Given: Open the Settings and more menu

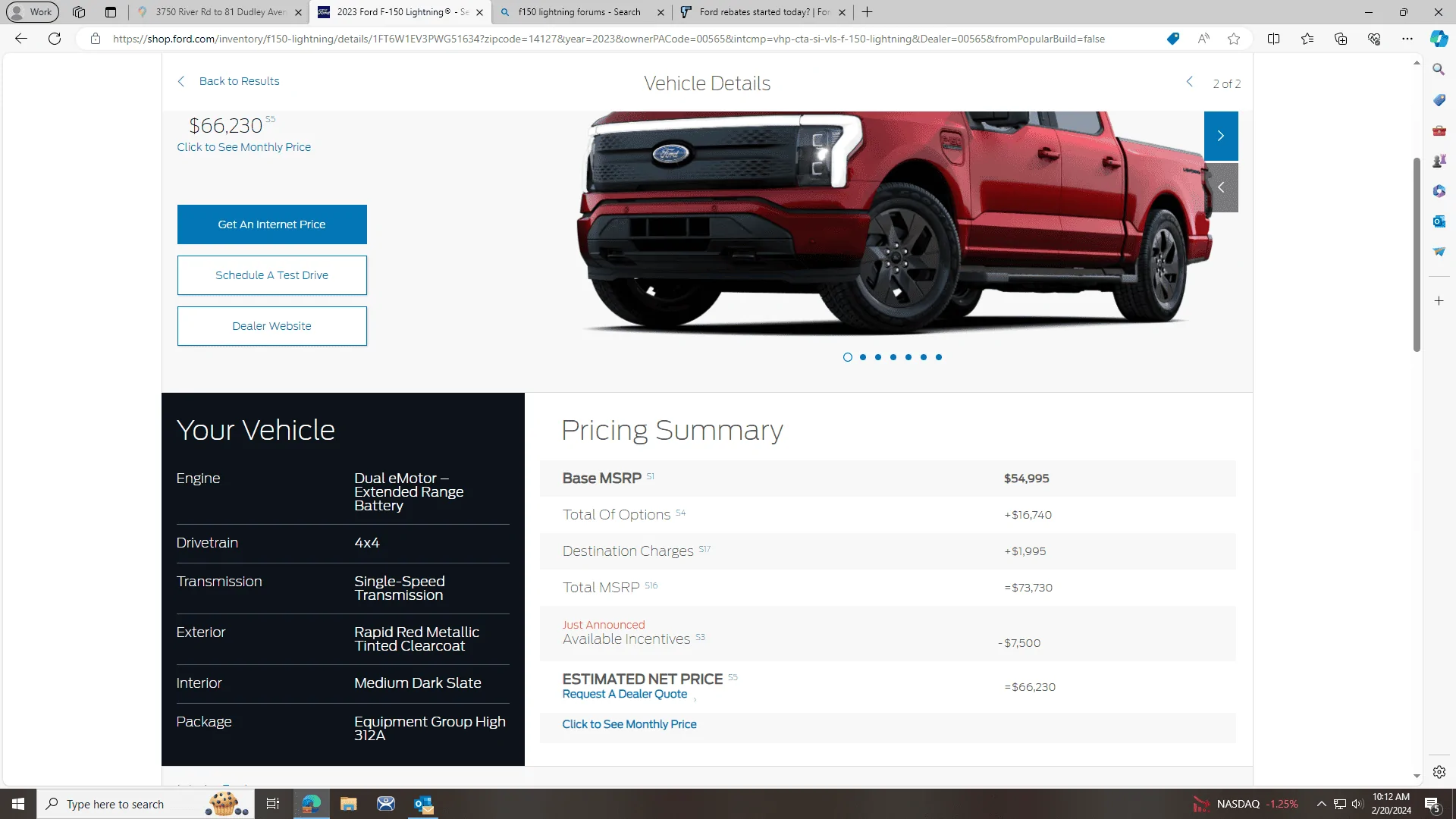Looking at the screenshot, I should [x=1407, y=39].
